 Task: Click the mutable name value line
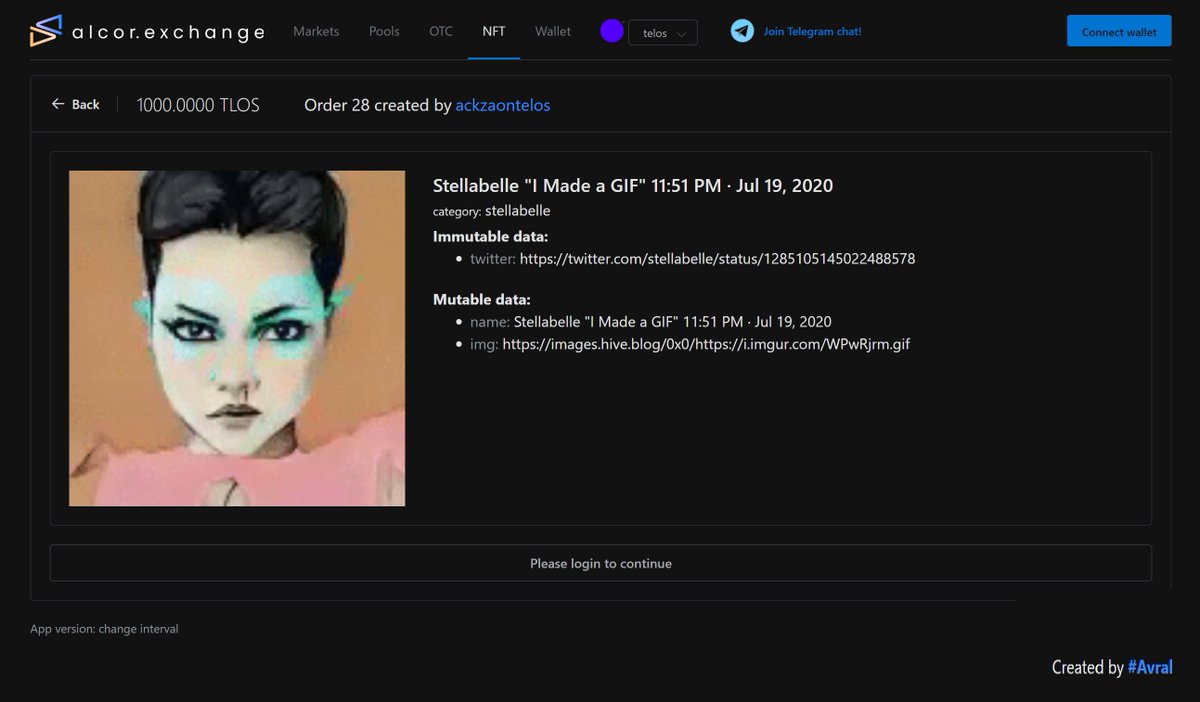672,322
